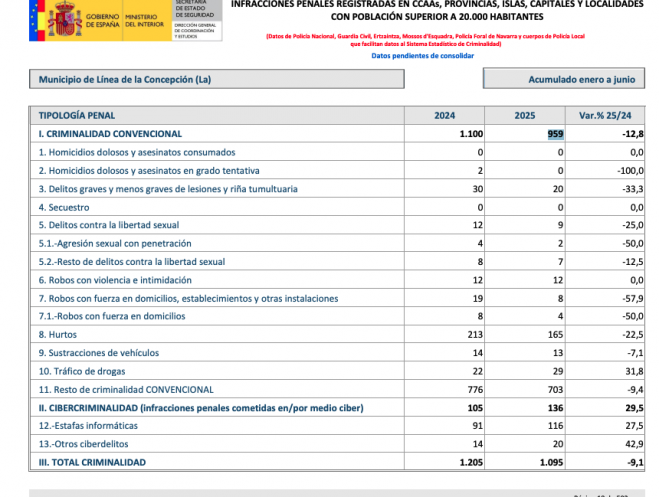Click the variation value -100,0
This screenshot has width=659, height=497.
click(x=630, y=171)
